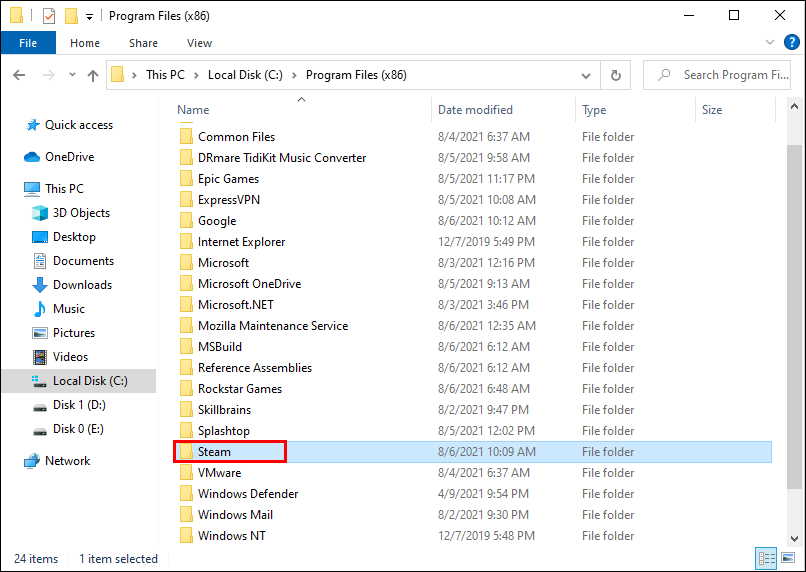Click the Properties quick access toolbar icon
806x572 pixels.
[x=49, y=16]
